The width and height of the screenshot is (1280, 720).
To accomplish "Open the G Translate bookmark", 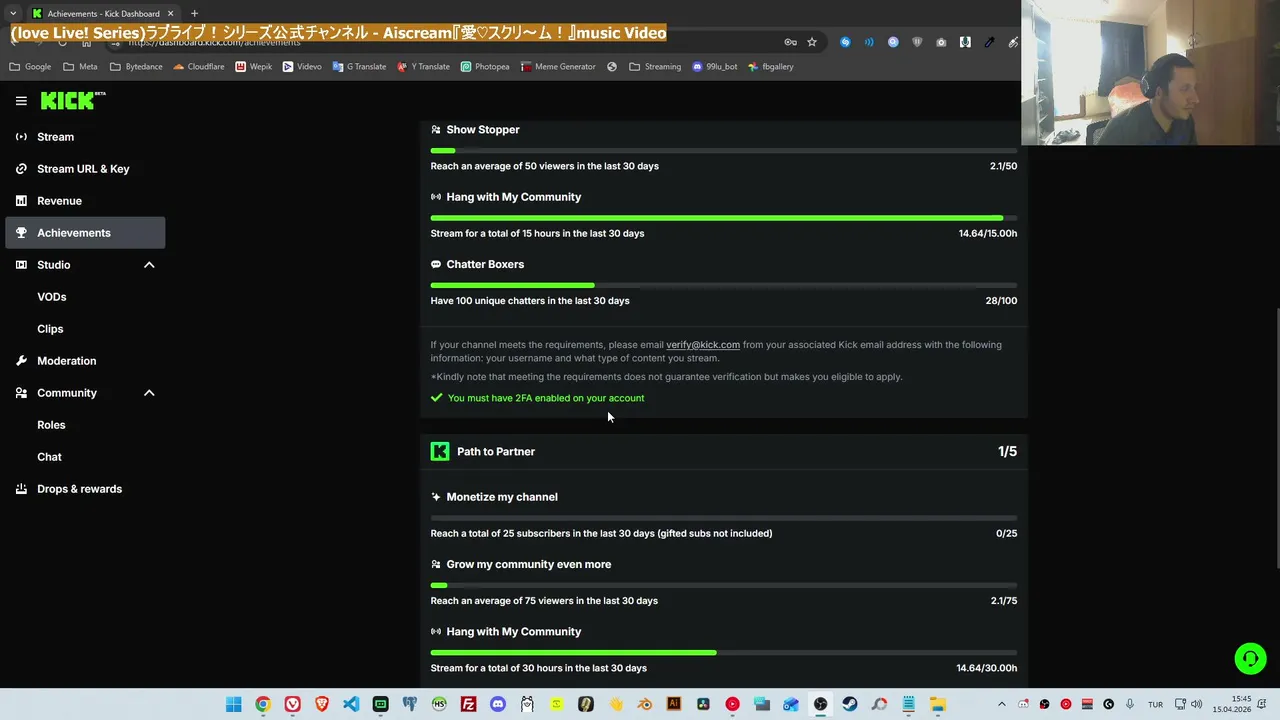I will (359, 67).
